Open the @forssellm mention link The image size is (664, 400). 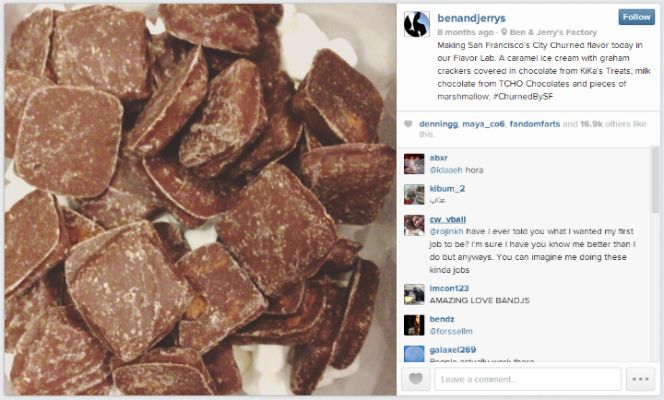tap(451, 331)
